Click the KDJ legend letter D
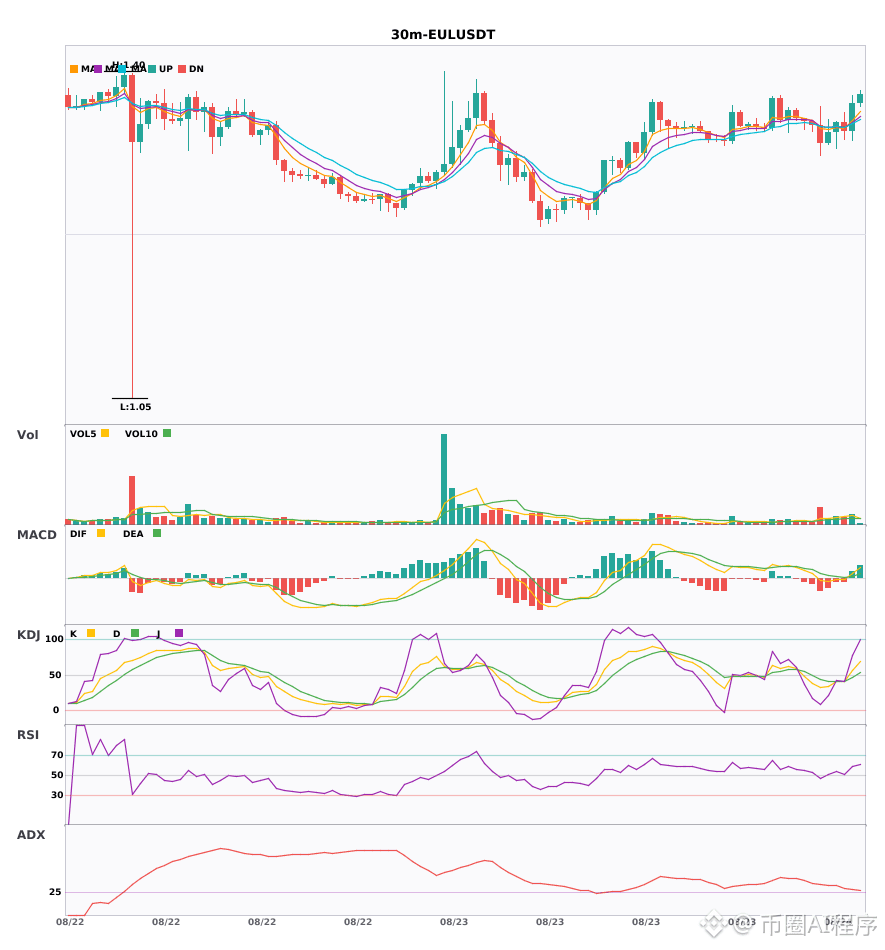 117,634
